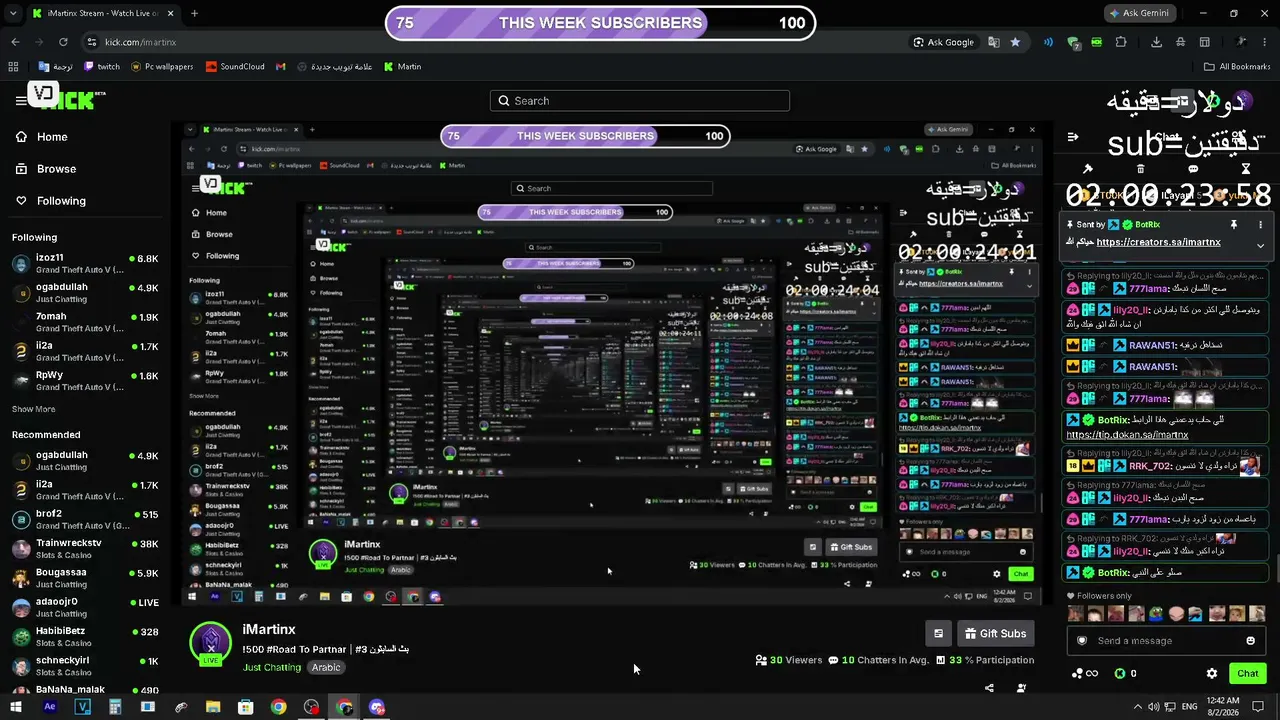Click the Arabic language tag

click(x=326, y=667)
